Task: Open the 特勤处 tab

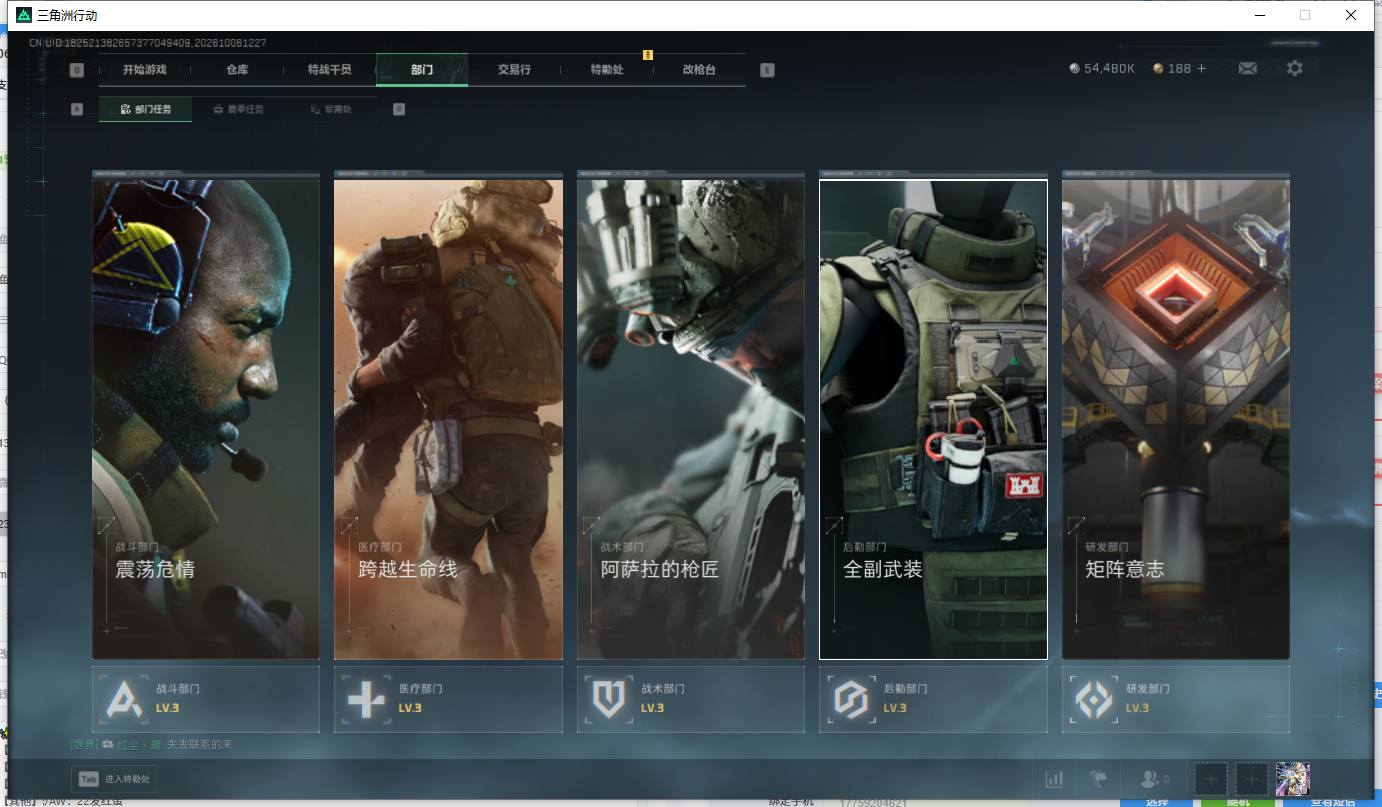Action: click(x=607, y=70)
